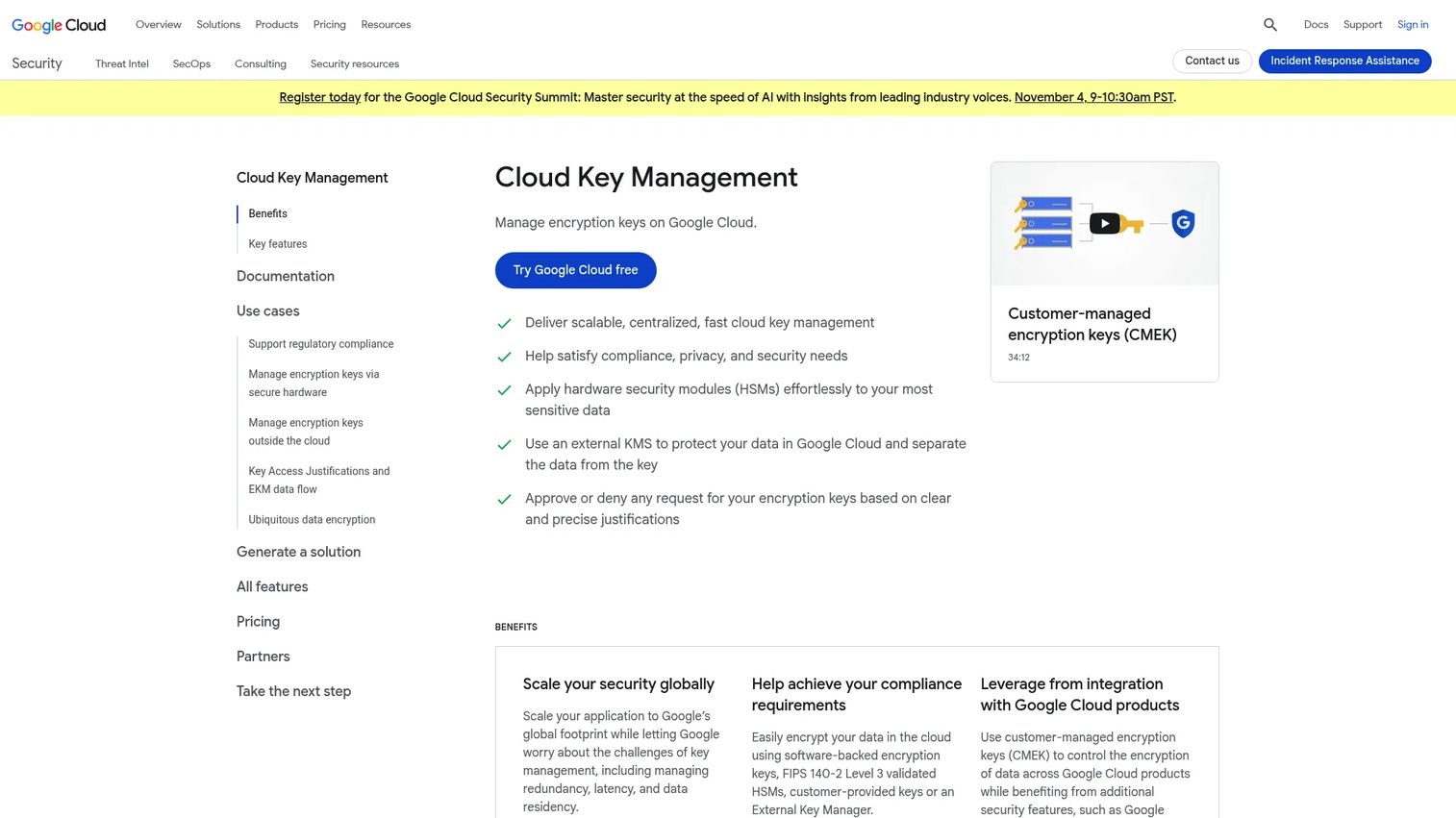Open Support regulatory compliance sidebar link
Image resolution: width=1456 pixels, height=818 pixels.
tap(321, 344)
